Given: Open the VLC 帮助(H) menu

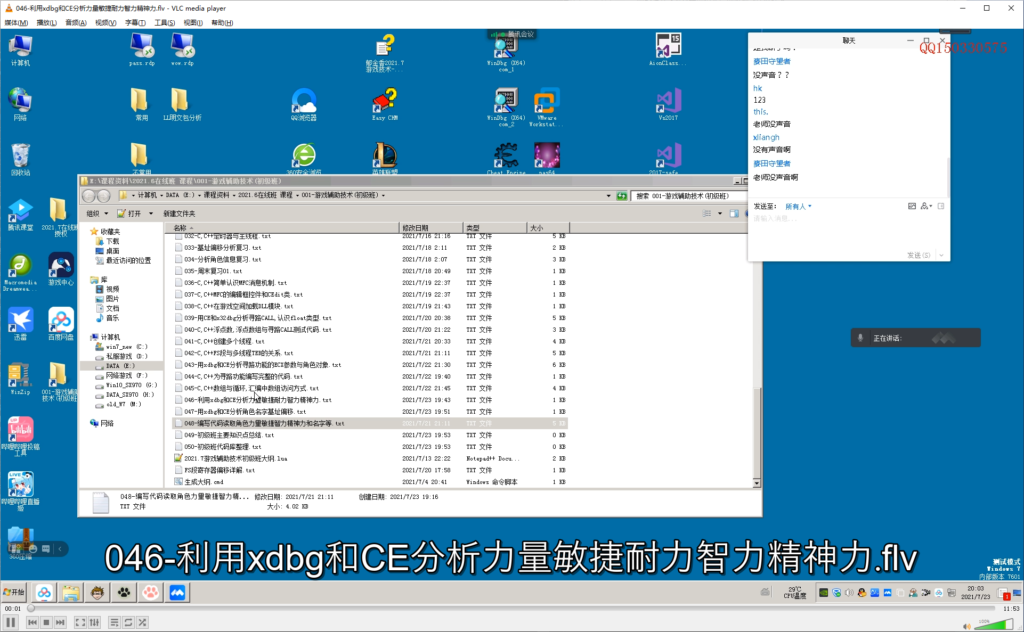Looking at the screenshot, I should 222,23.
